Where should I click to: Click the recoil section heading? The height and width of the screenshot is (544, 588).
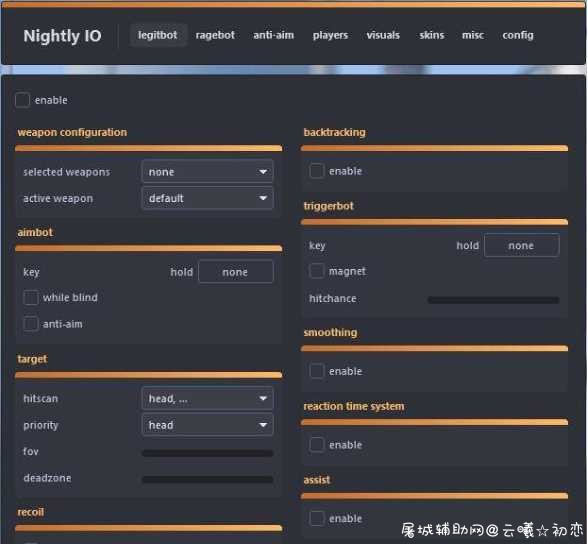[30, 512]
